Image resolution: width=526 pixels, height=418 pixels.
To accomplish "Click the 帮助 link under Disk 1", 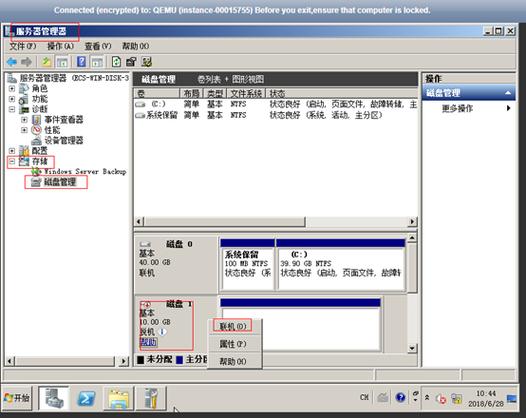I will (x=148, y=342).
